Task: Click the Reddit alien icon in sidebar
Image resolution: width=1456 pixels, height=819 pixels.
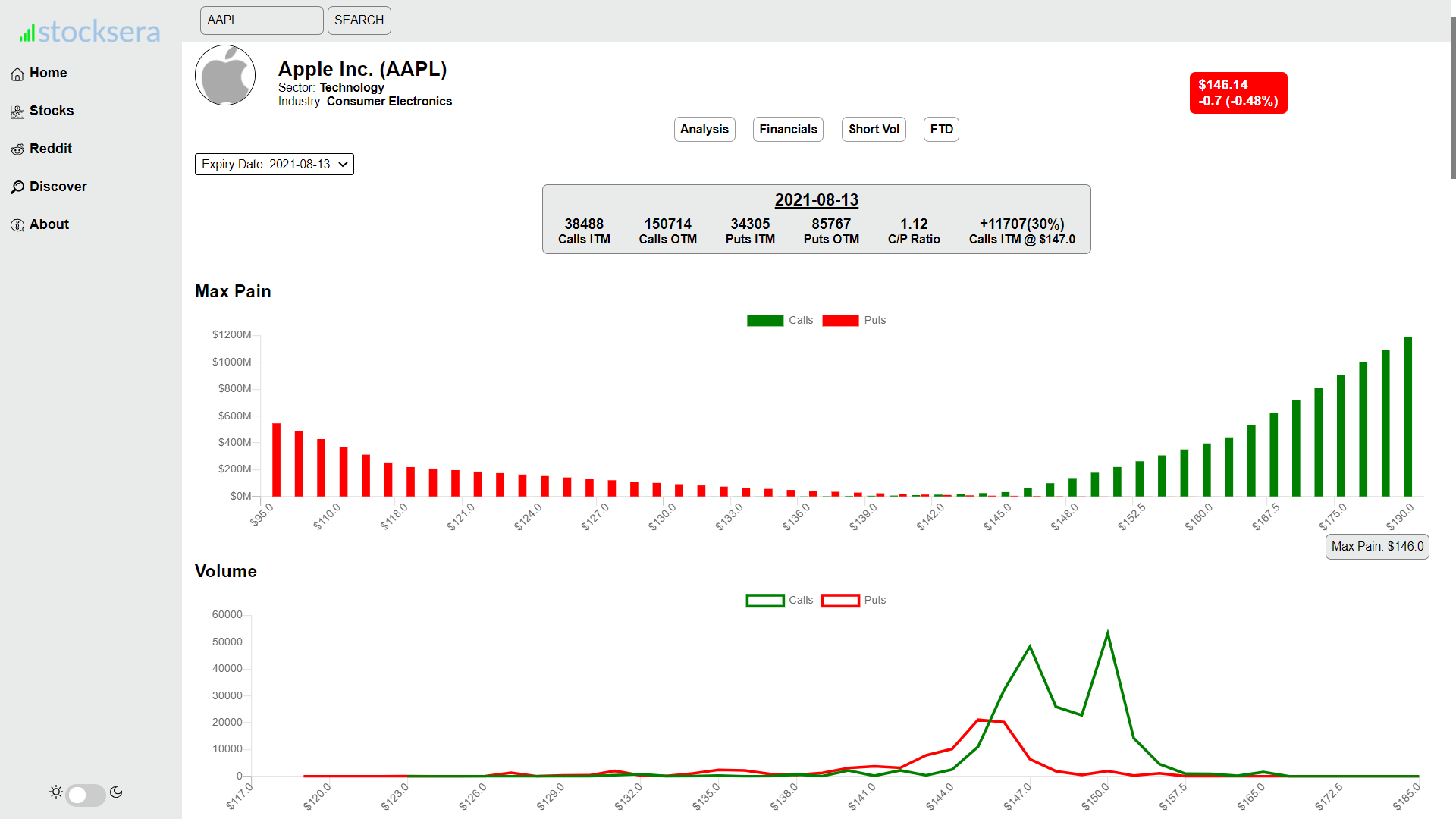Action: (17, 149)
